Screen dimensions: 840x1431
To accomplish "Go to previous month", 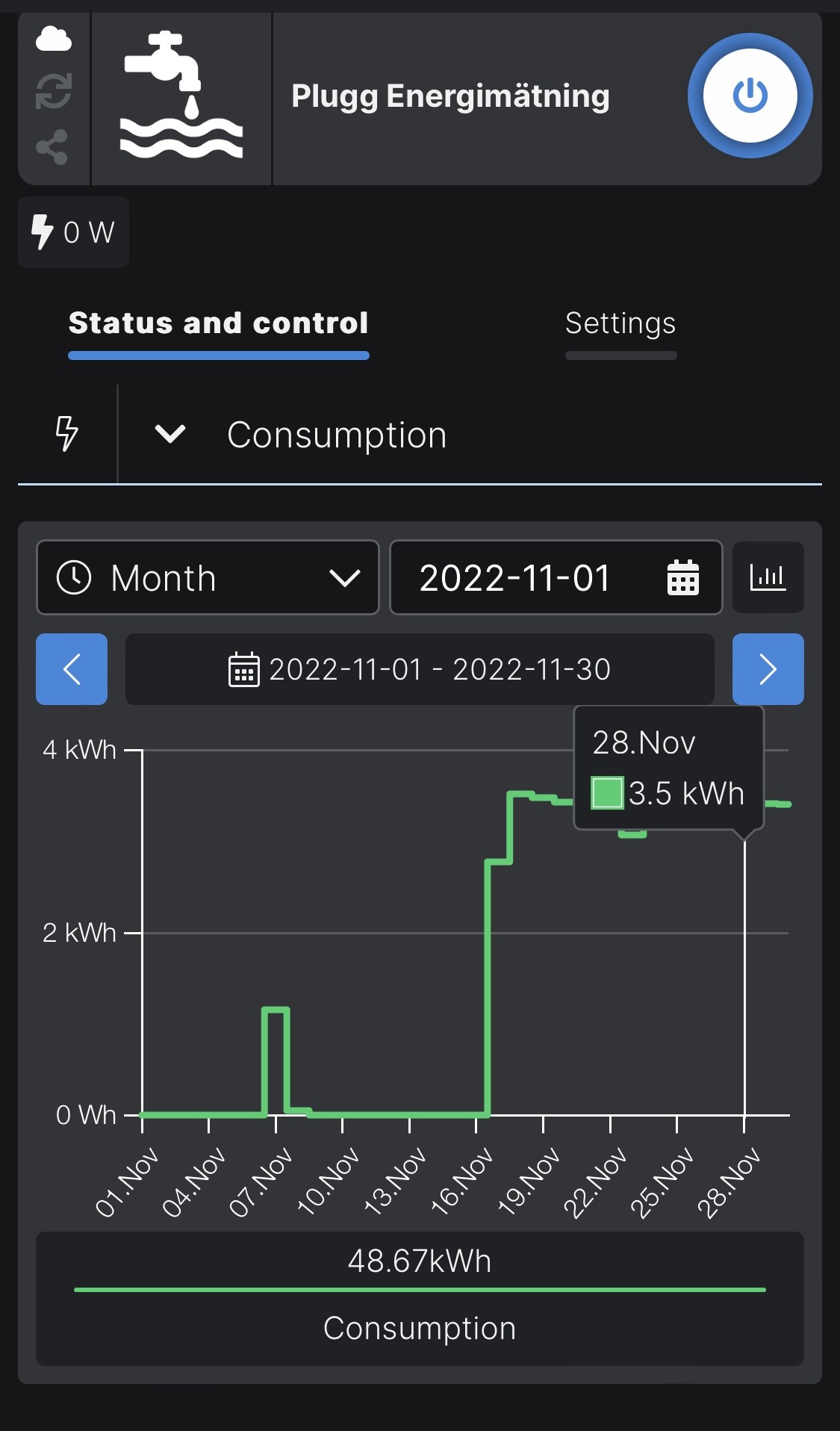I will [x=72, y=669].
